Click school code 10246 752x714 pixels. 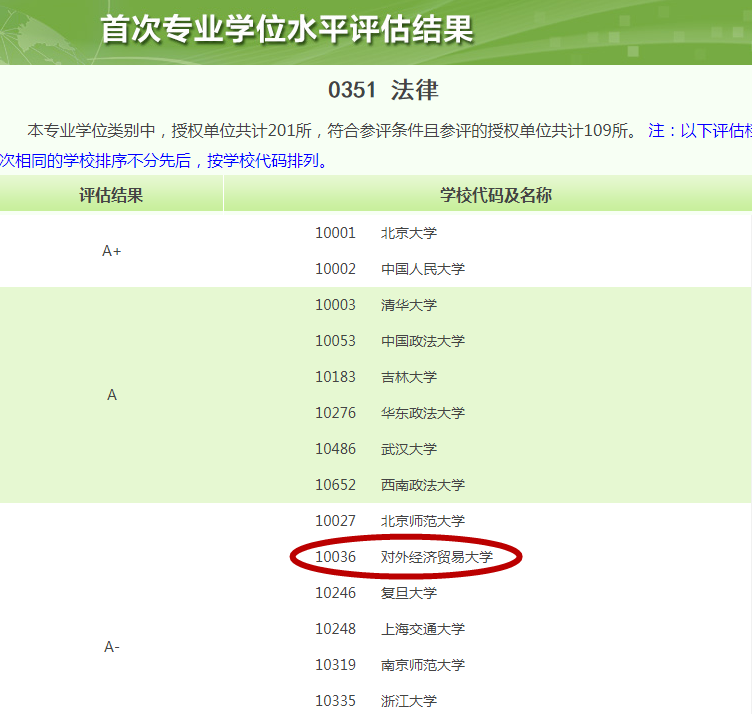(335, 593)
